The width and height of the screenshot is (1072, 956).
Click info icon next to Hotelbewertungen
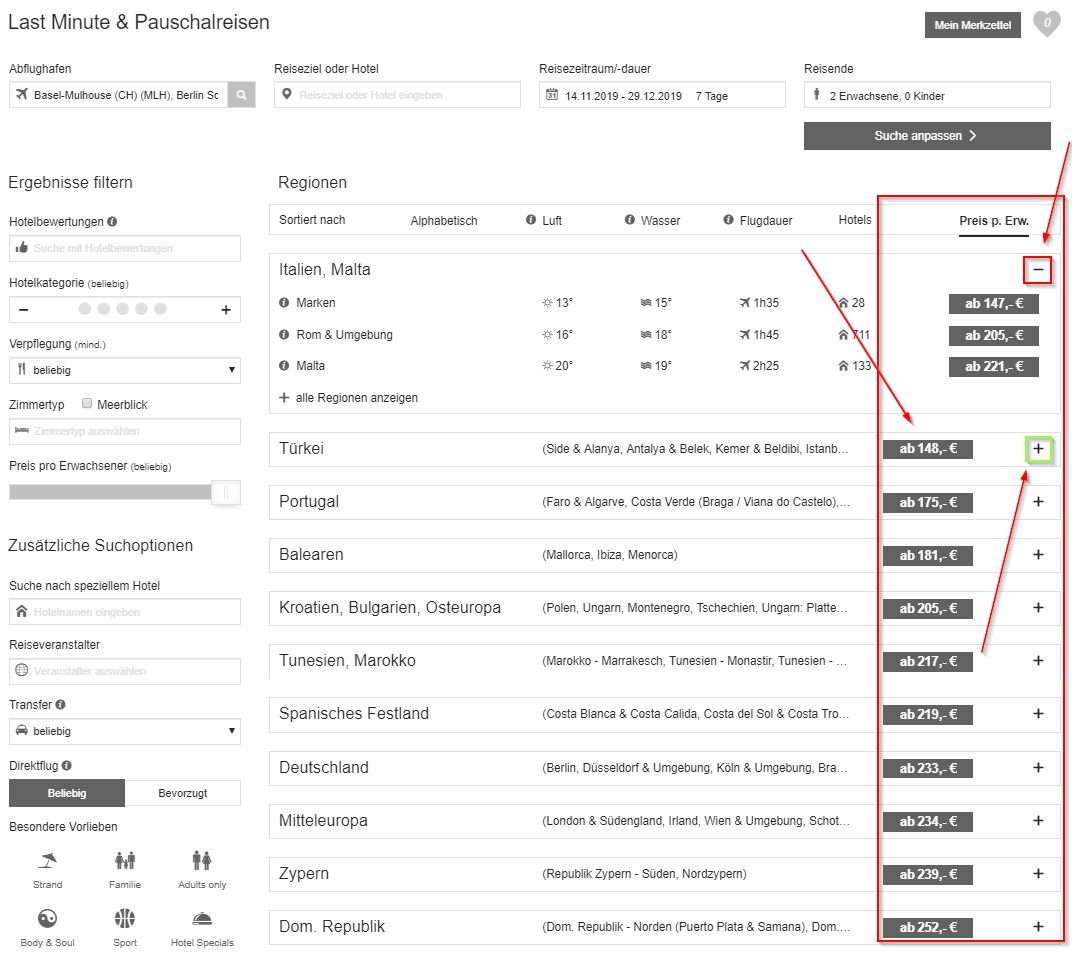112,222
